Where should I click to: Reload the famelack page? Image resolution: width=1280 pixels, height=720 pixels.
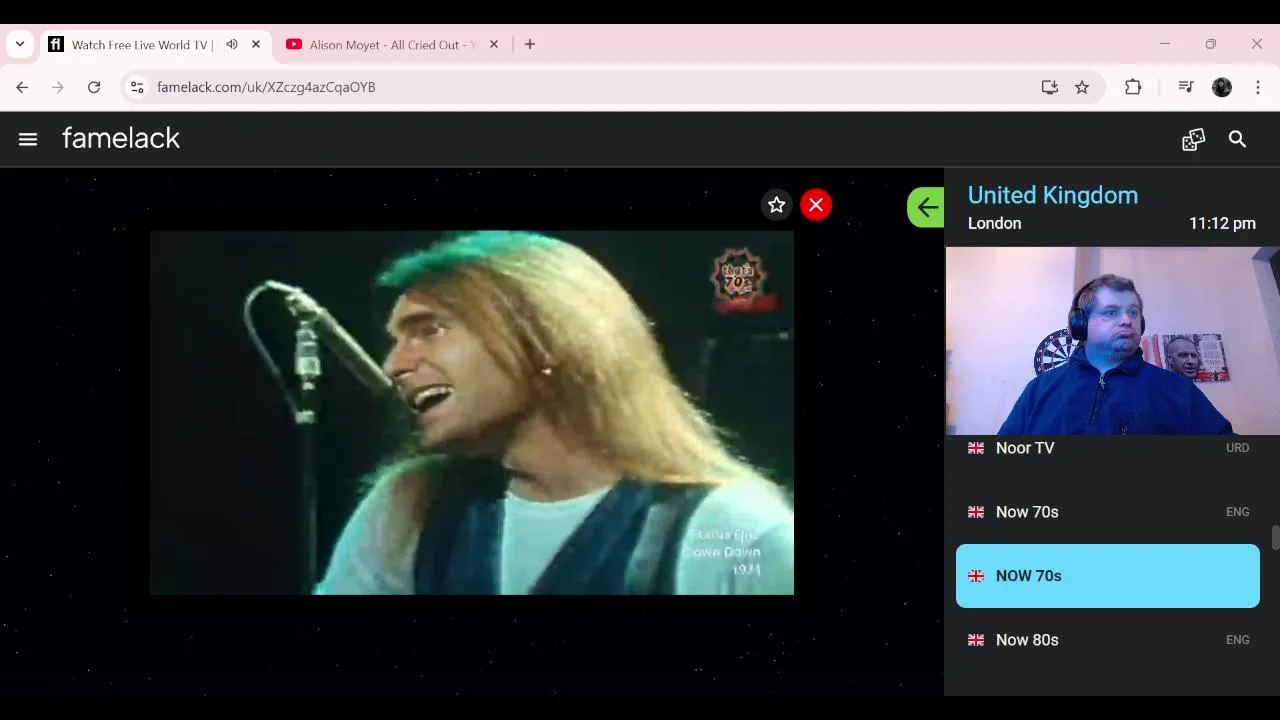(94, 87)
